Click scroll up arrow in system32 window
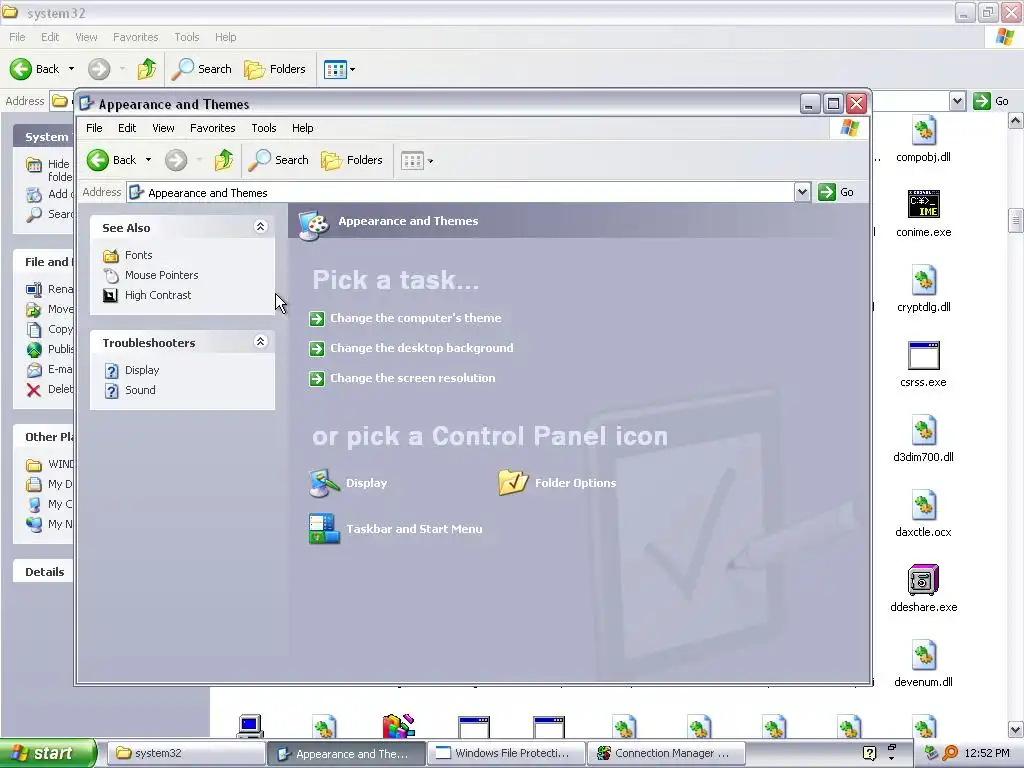The height and width of the screenshot is (768, 1024). [x=1016, y=121]
